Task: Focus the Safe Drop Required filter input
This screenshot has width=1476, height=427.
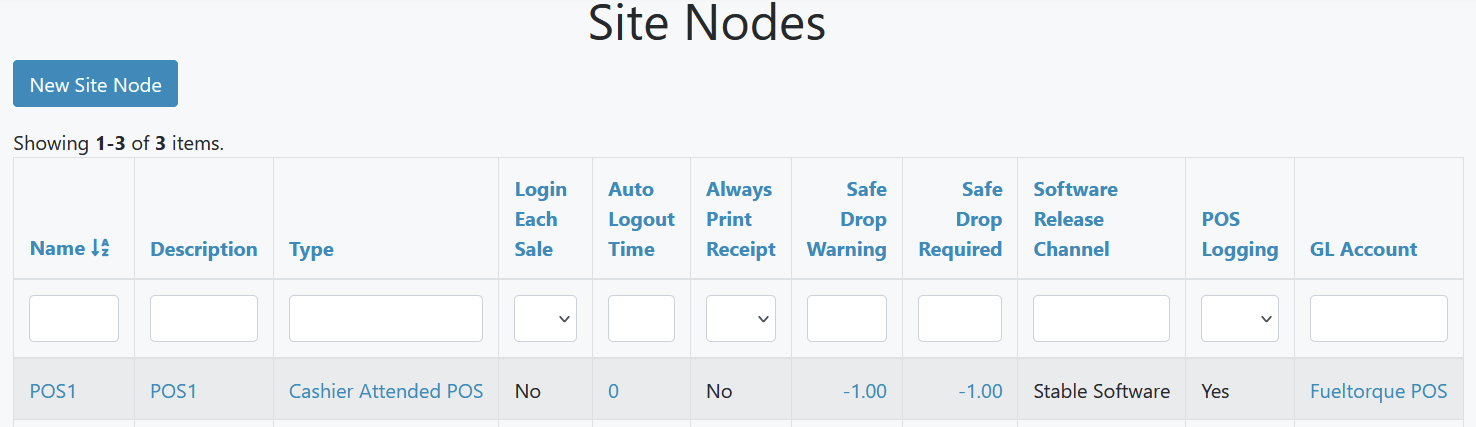Action: point(960,318)
